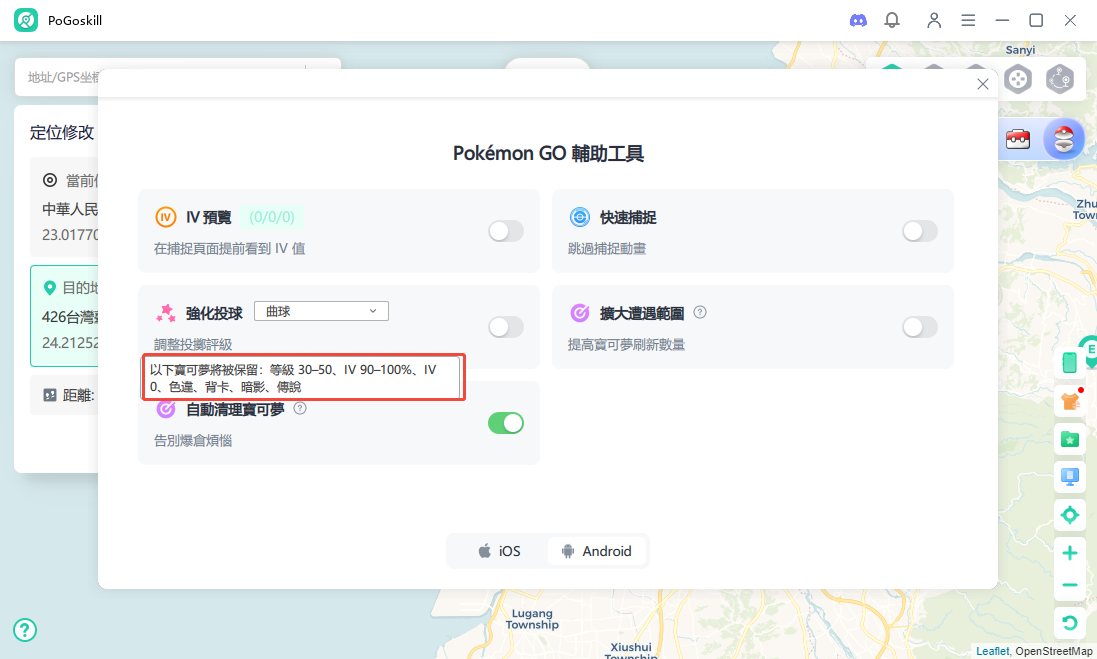Disable the 自動清理寶可夢 toggle
1097x659 pixels.
[506, 423]
